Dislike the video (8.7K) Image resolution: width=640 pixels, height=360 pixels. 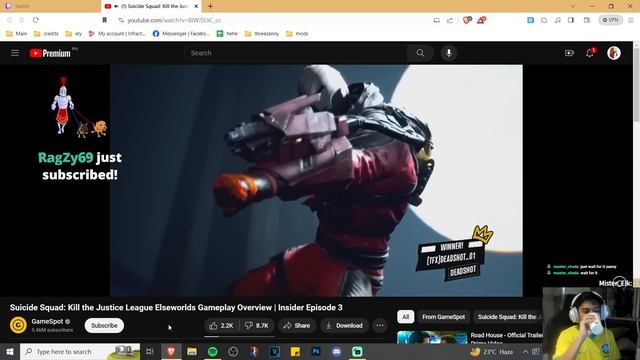(x=257, y=325)
